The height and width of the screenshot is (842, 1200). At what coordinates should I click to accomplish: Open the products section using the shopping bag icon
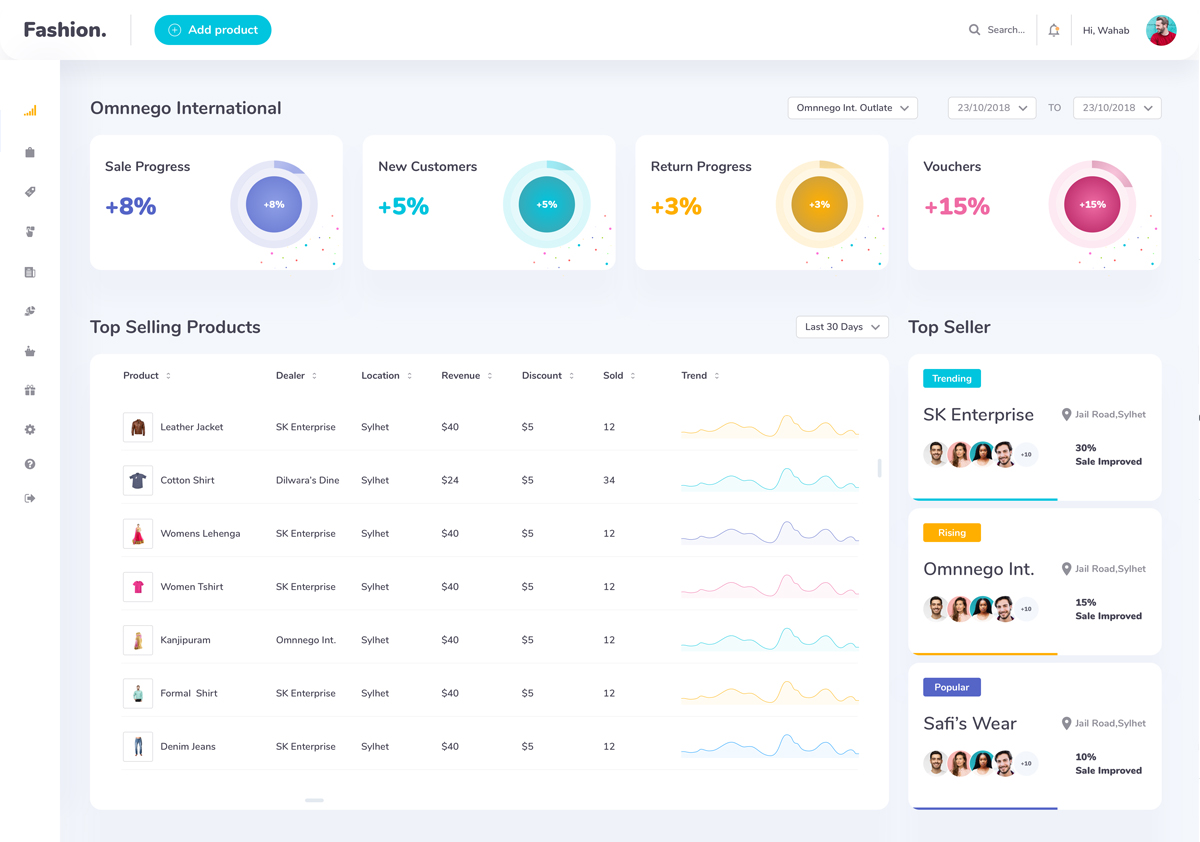click(x=29, y=152)
